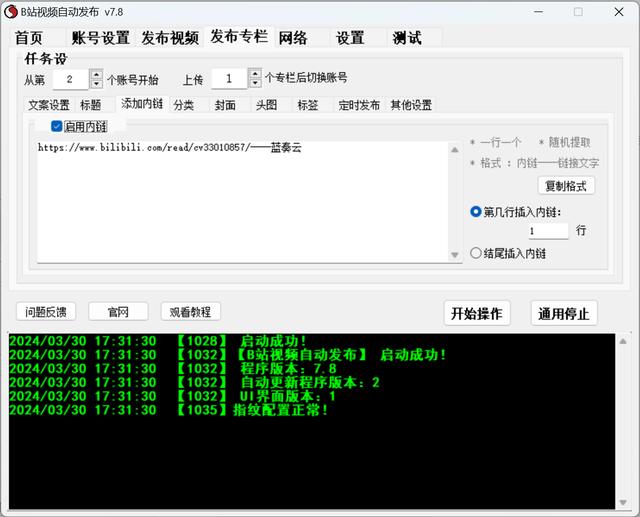Select 结尾插入内链 radio option

476,253
